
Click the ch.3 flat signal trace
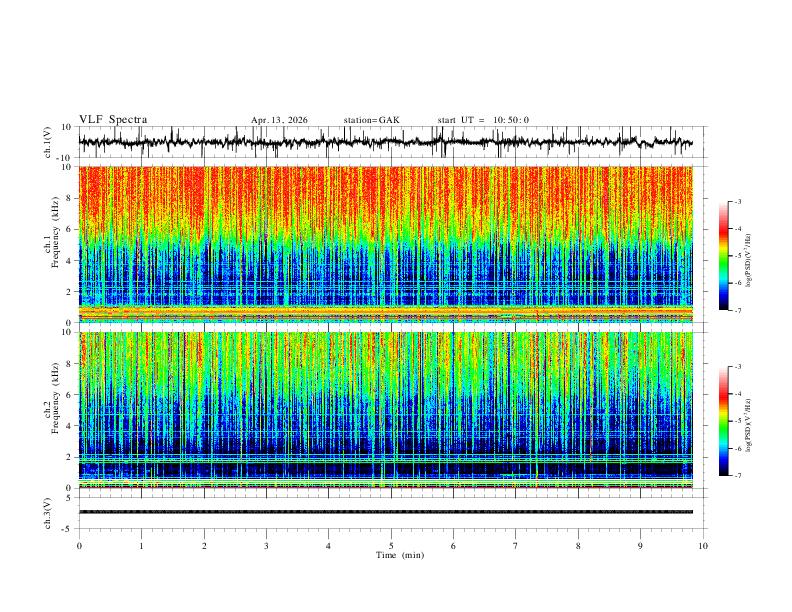coord(385,512)
